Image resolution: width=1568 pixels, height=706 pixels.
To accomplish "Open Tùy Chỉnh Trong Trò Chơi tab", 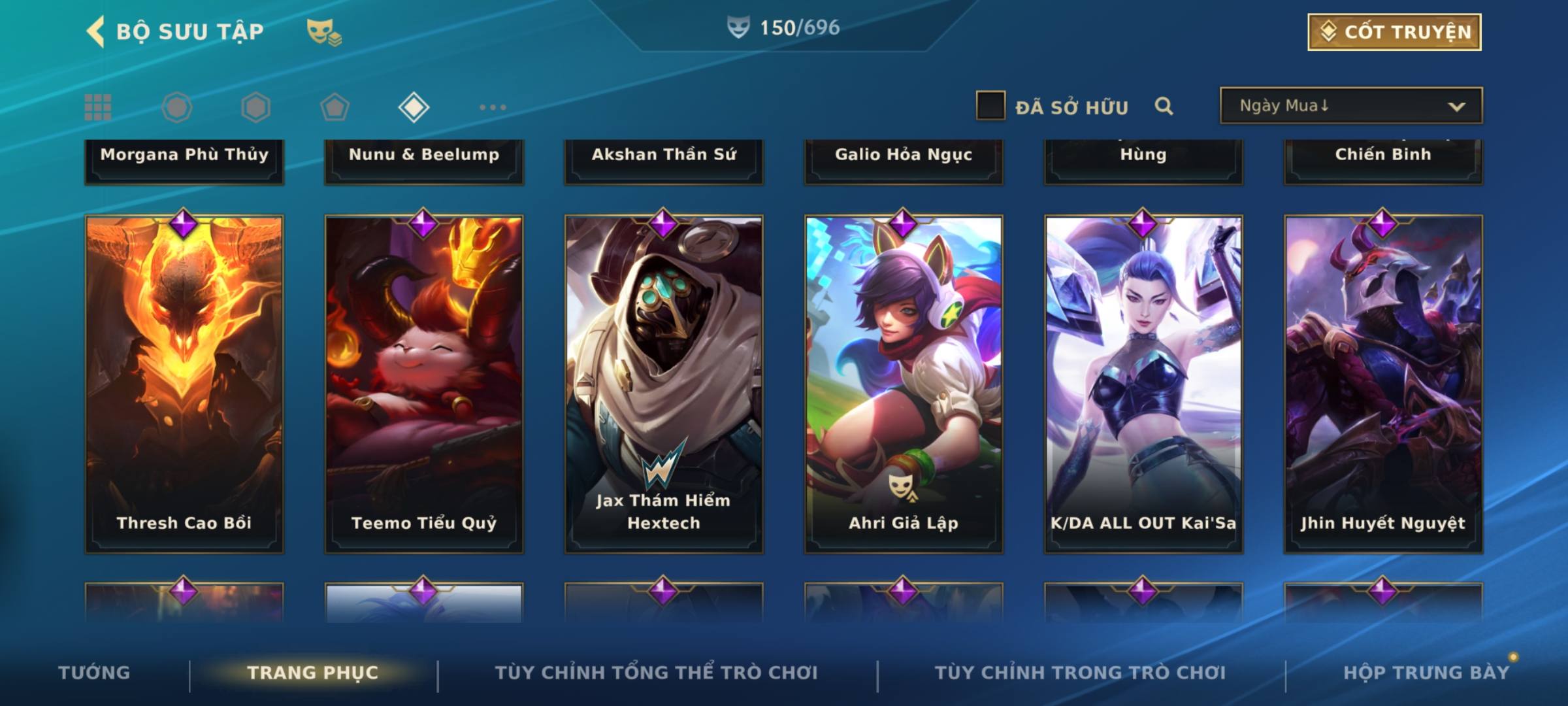I will click(1081, 673).
